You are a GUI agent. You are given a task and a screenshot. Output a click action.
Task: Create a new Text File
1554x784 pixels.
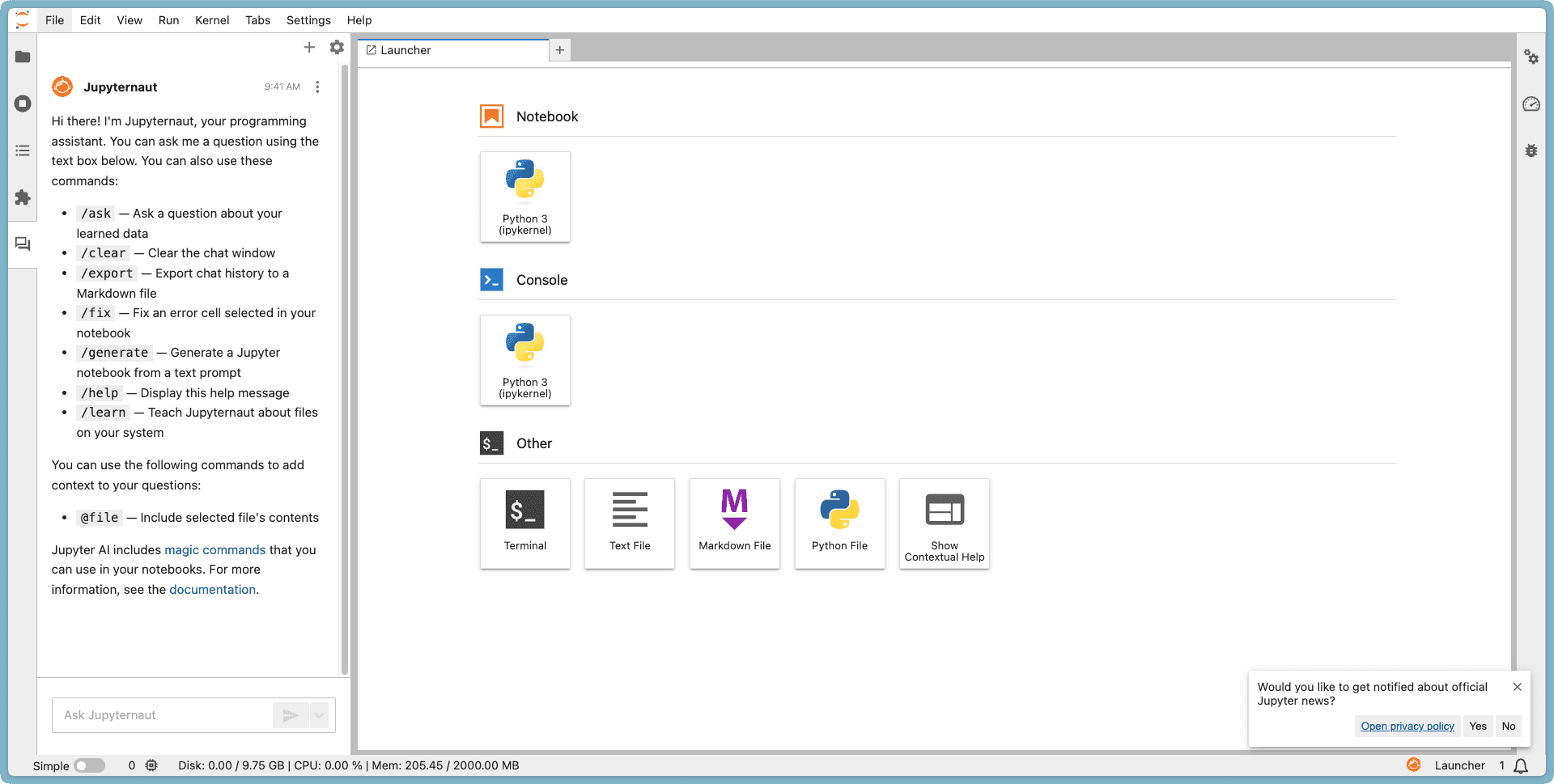[630, 523]
